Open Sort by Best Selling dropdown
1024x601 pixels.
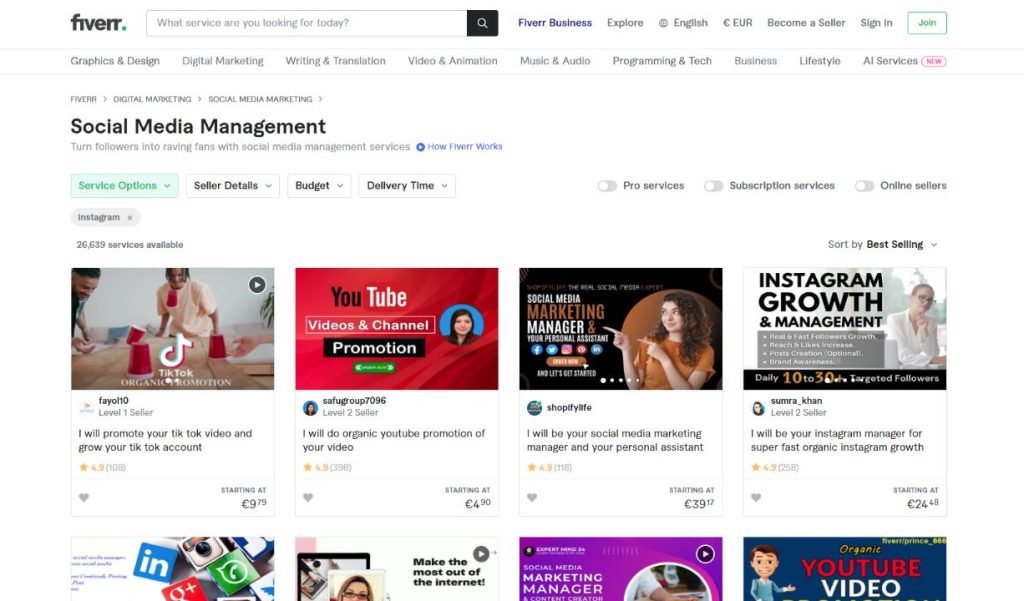pos(883,244)
